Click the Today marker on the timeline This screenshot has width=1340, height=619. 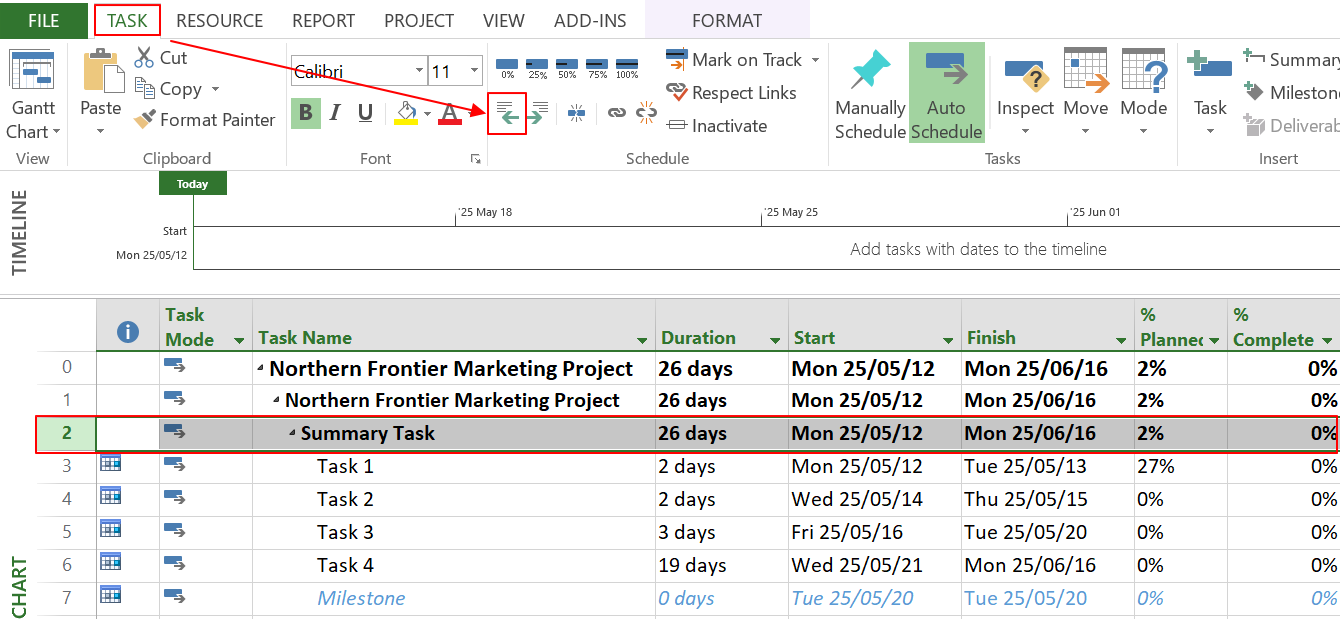click(x=193, y=184)
